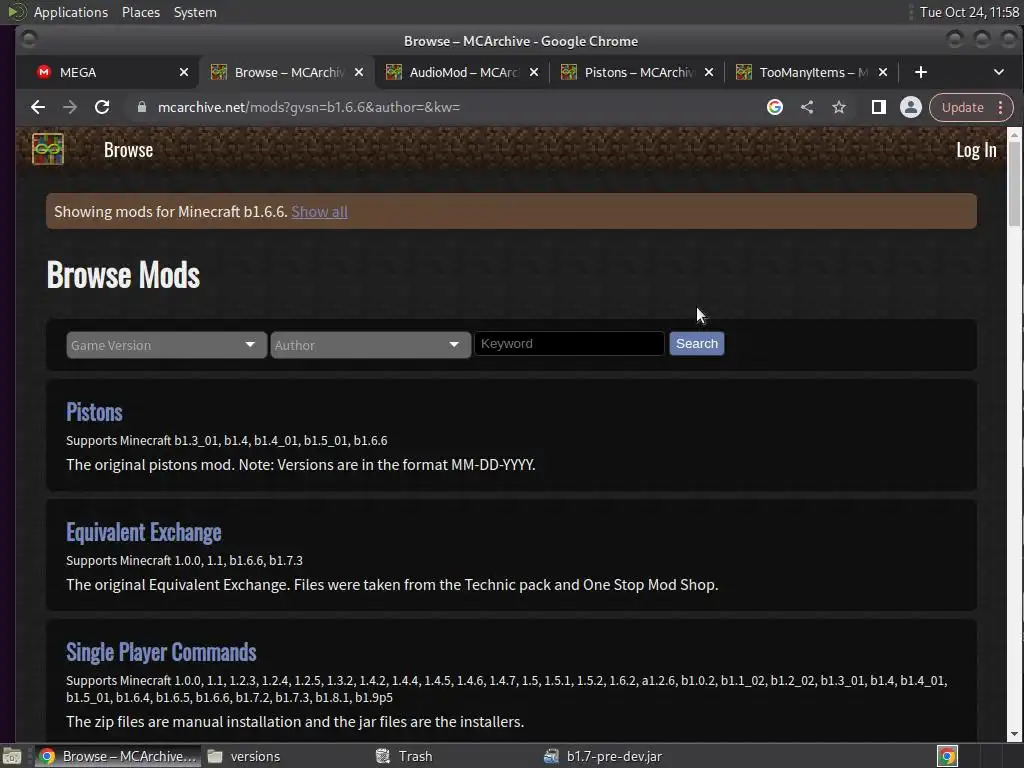Close the Browse – MCArchive tab
The width and height of the screenshot is (1024, 768).
pyautogui.click(x=359, y=72)
